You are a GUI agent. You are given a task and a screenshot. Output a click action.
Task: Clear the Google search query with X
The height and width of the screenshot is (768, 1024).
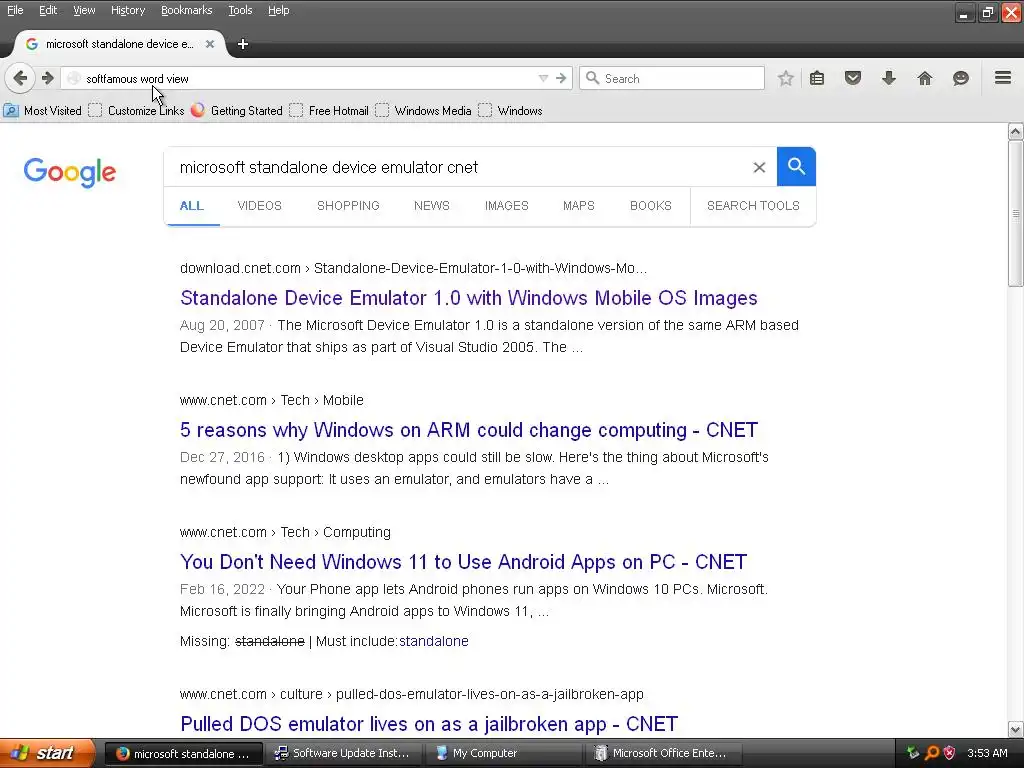coord(759,167)
